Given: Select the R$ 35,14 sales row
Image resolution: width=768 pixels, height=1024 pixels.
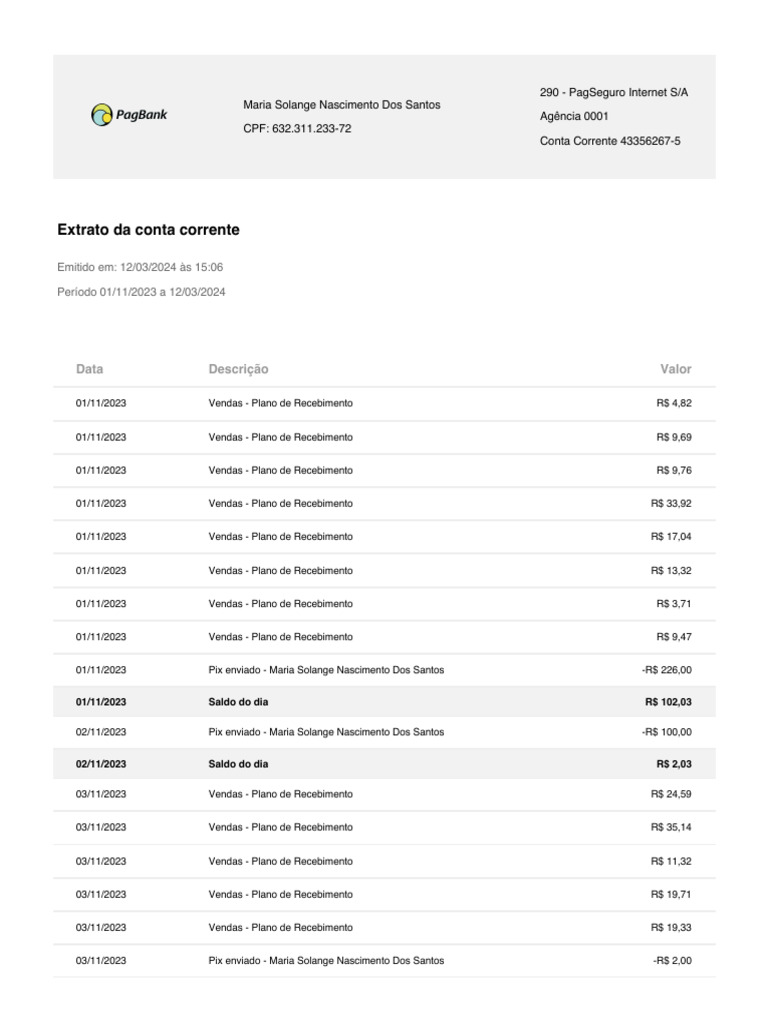Looking at the screenshot, I should click(384, 827).
